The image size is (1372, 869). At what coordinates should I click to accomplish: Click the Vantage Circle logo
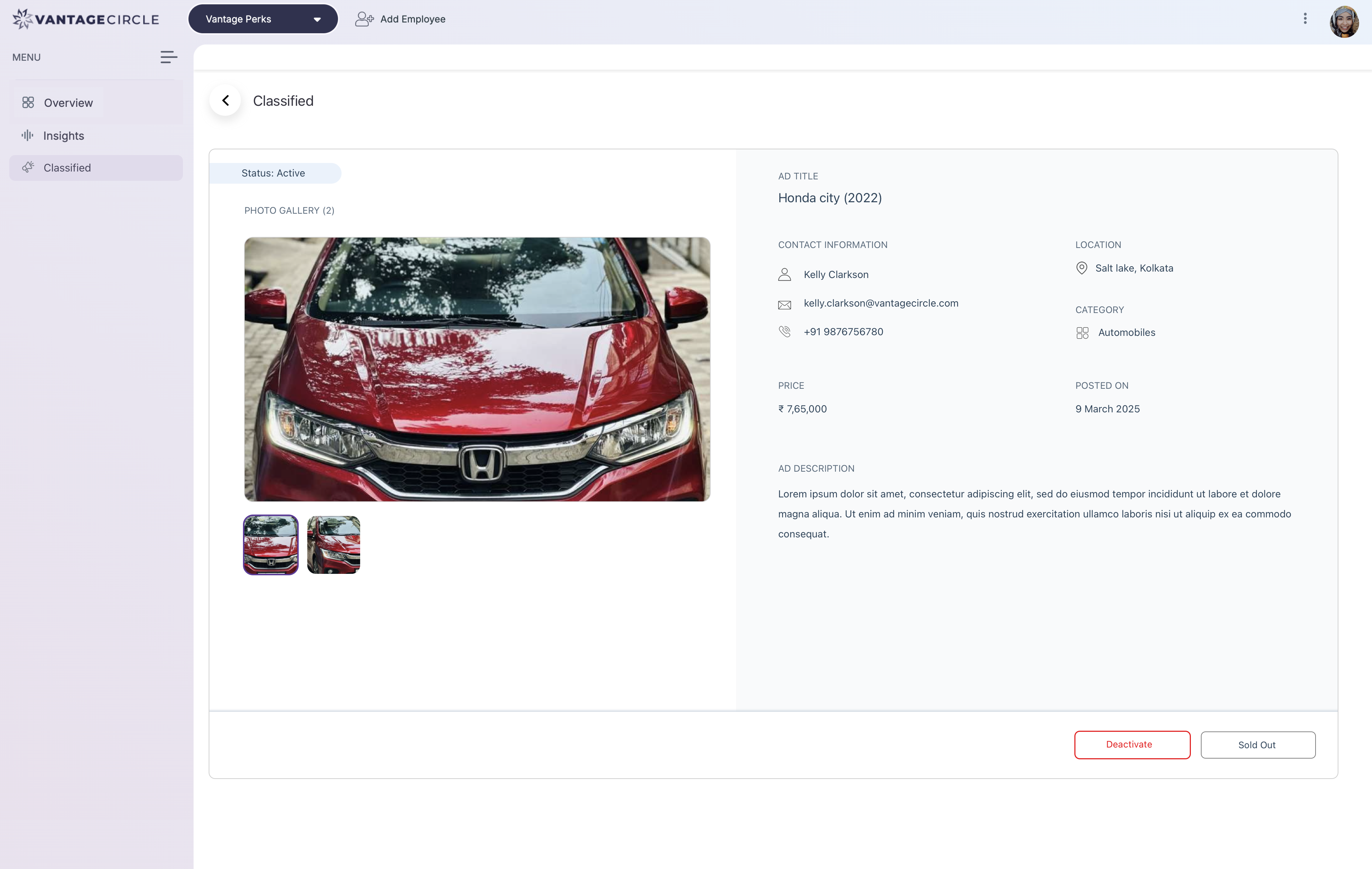point(86,19)
